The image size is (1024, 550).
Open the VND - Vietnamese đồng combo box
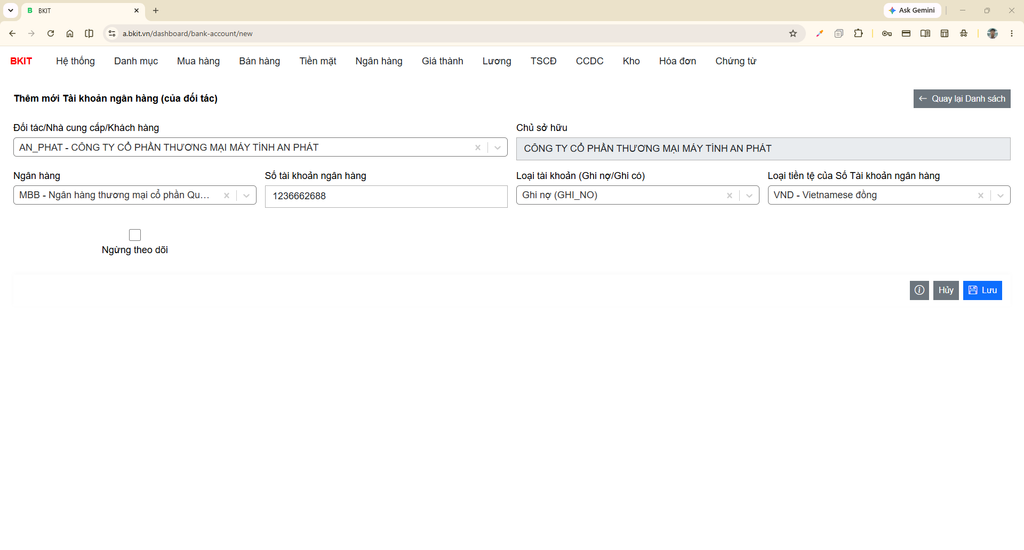[889, 195]
